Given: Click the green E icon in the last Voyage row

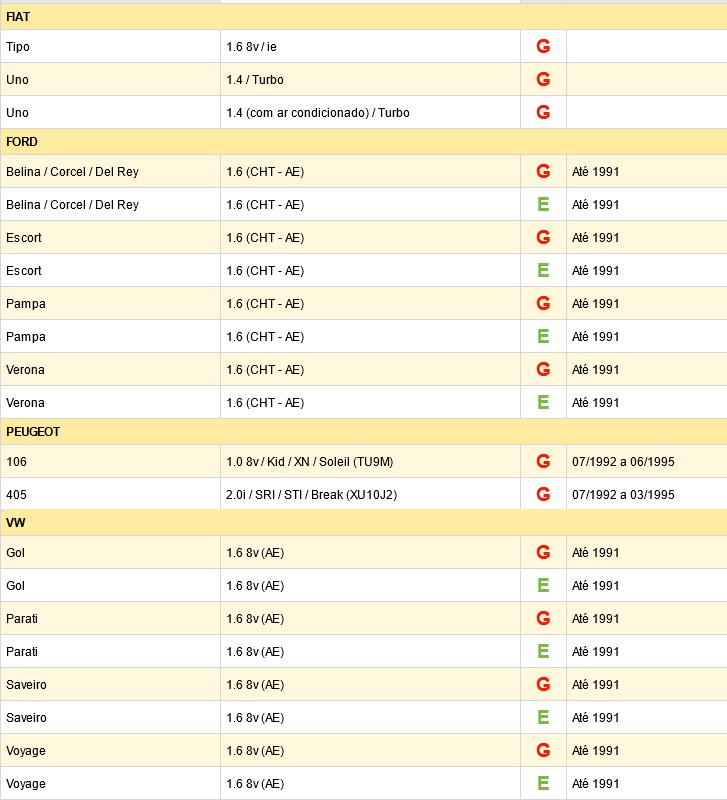Looking at the screenshot, I should 543,783.
